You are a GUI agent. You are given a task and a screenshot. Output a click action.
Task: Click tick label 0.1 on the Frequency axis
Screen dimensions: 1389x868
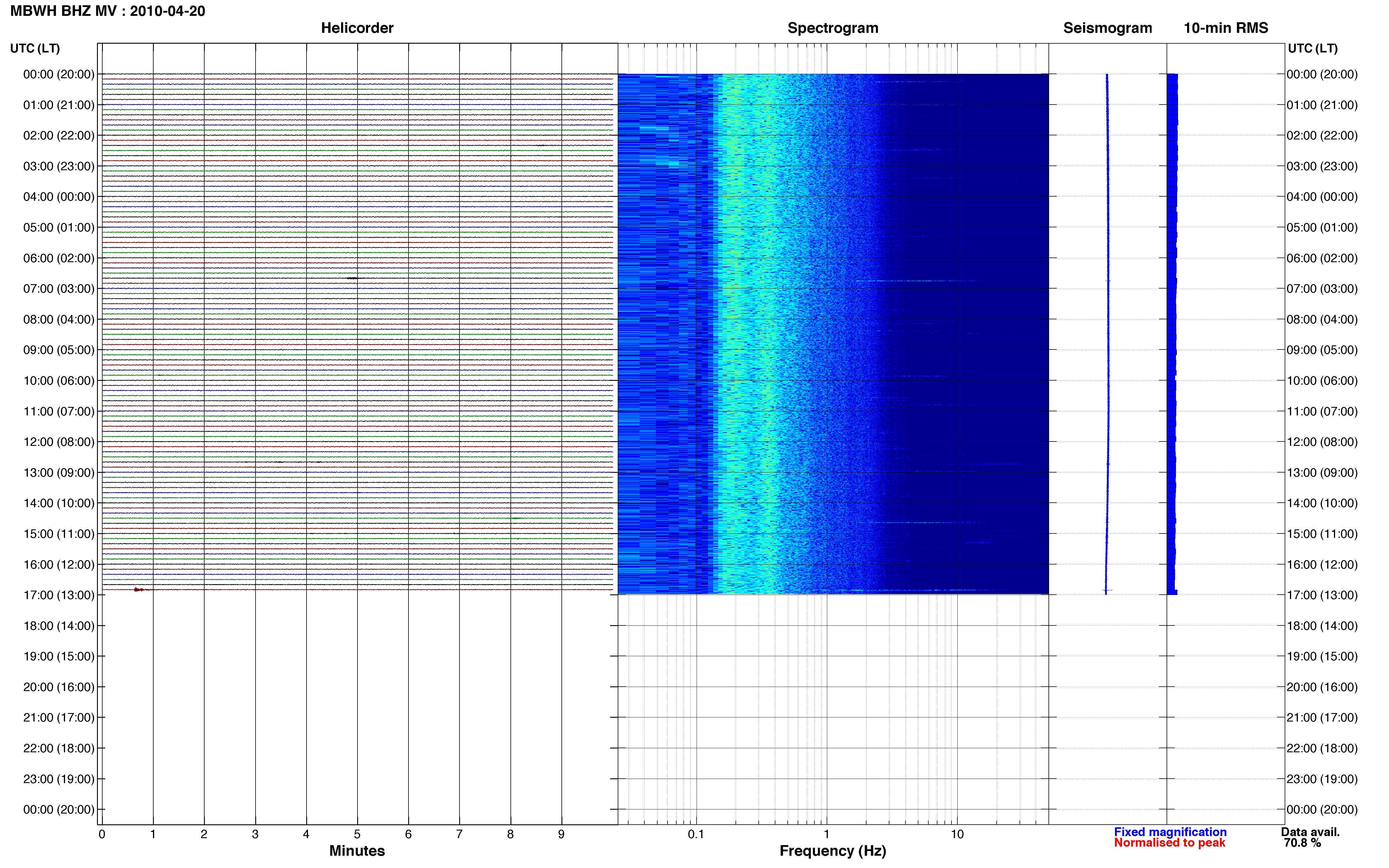coord(696,834)
